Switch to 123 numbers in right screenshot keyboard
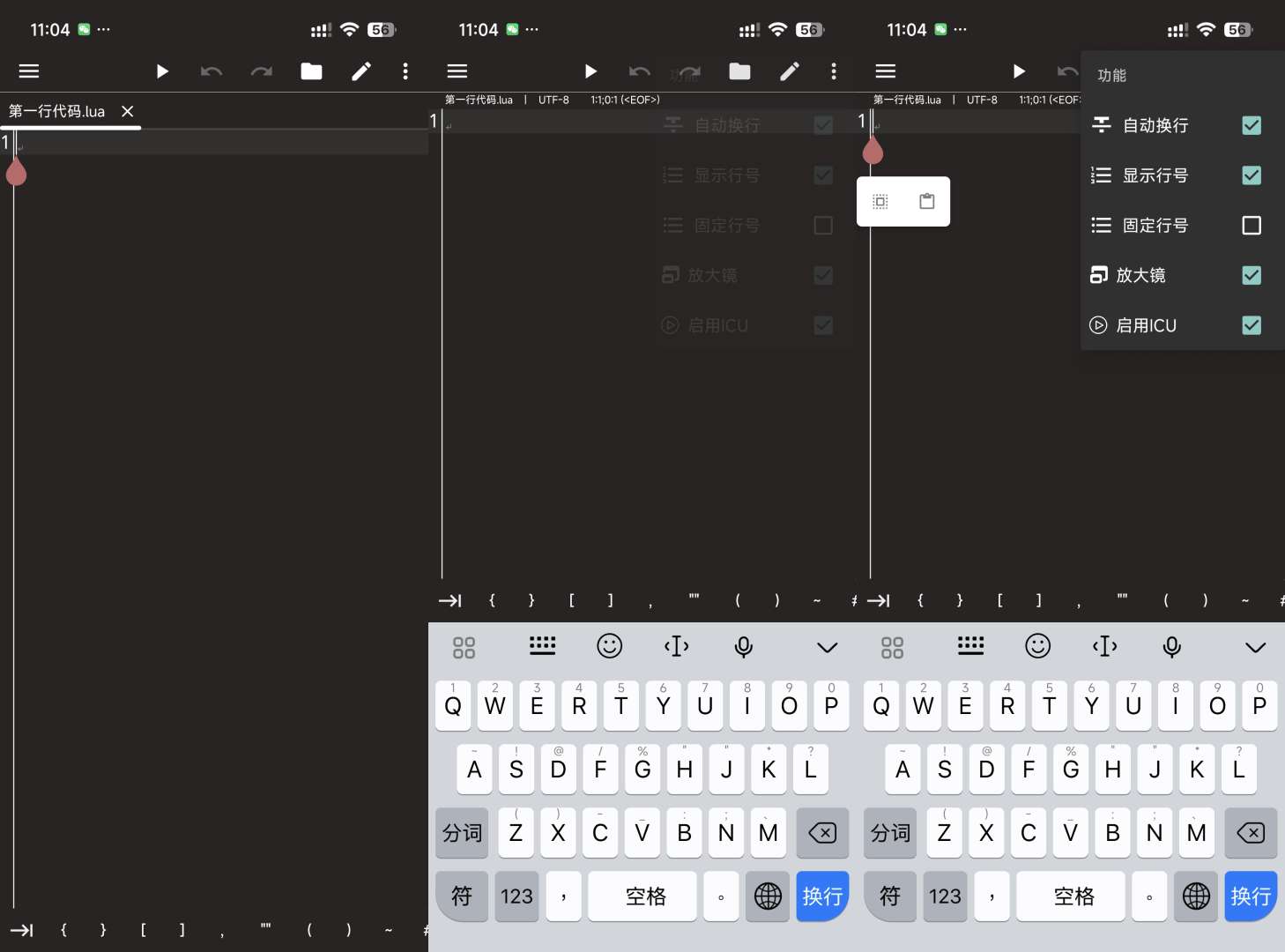This screenshot has height=952, width=1285. [x=945, y=896]
